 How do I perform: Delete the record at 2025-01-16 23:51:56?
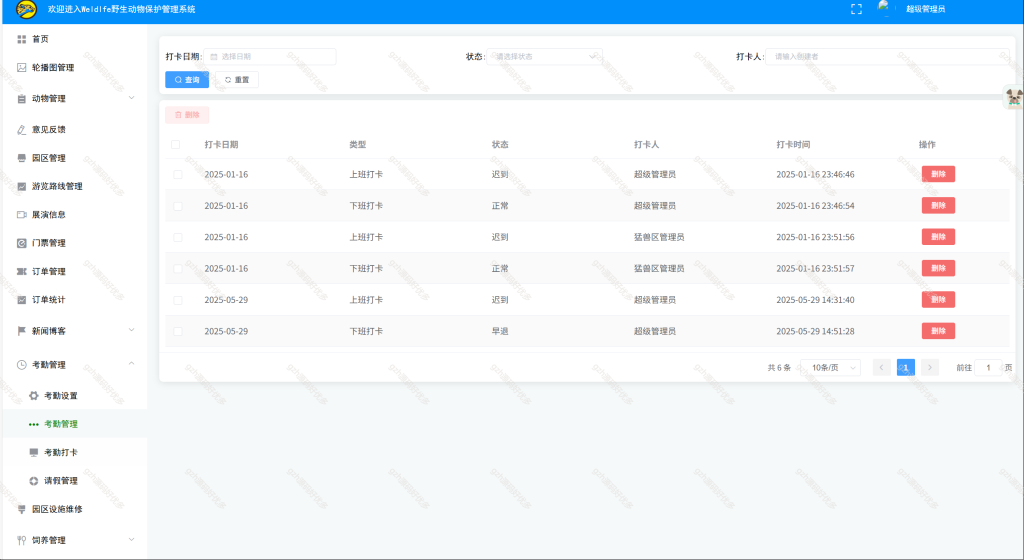click(x=938, y=237)
